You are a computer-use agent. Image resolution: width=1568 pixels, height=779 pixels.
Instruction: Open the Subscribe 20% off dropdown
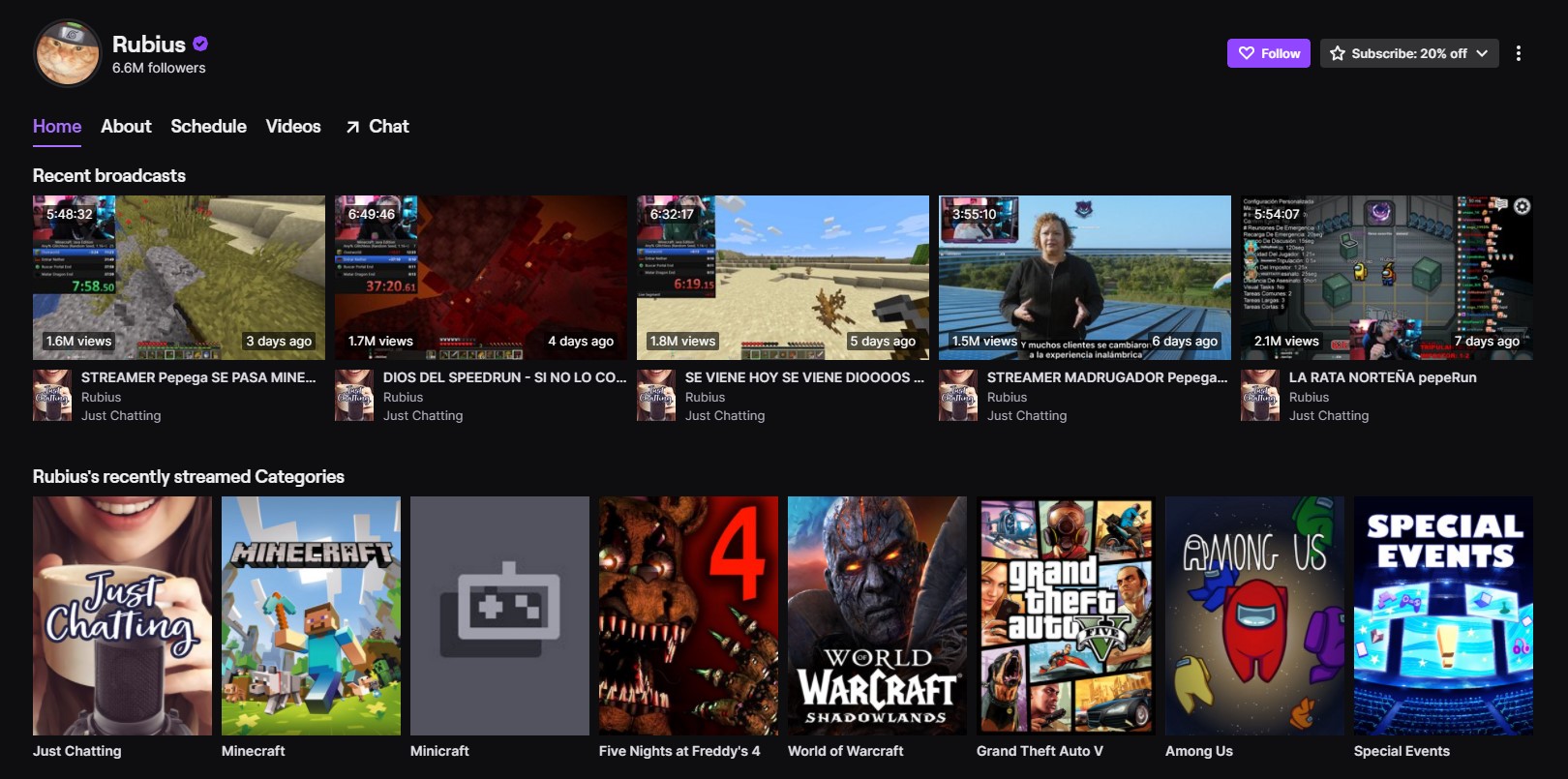[x=1409, y=53]
